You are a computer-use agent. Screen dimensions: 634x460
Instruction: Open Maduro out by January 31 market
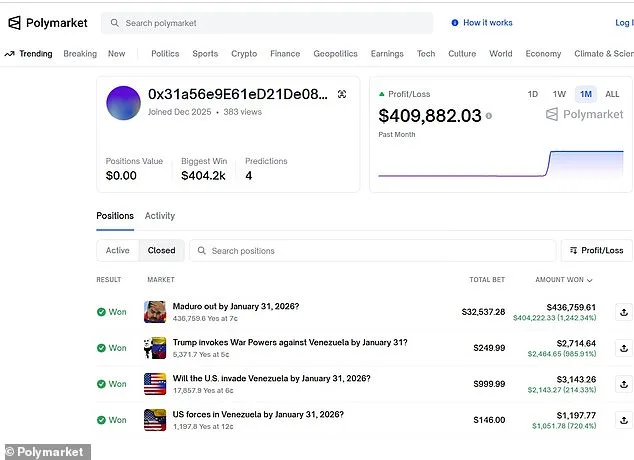tap(235, 306)
